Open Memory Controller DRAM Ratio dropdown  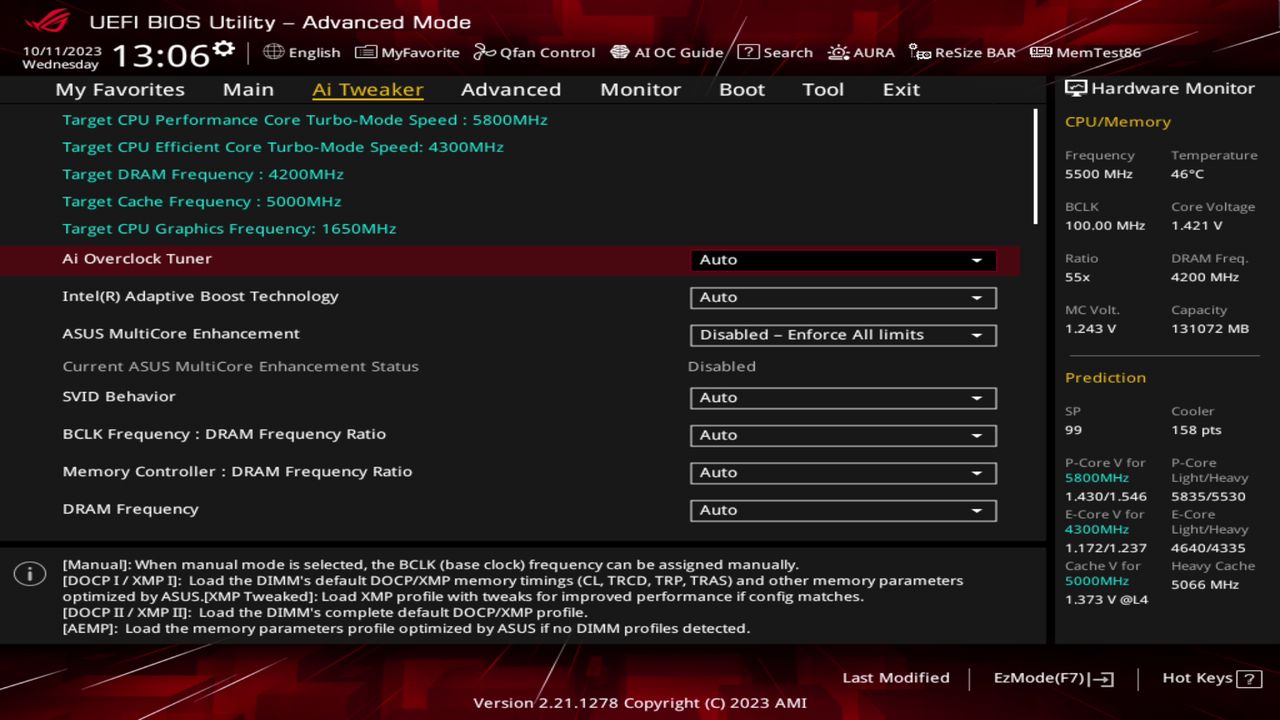tap(843, 473)
